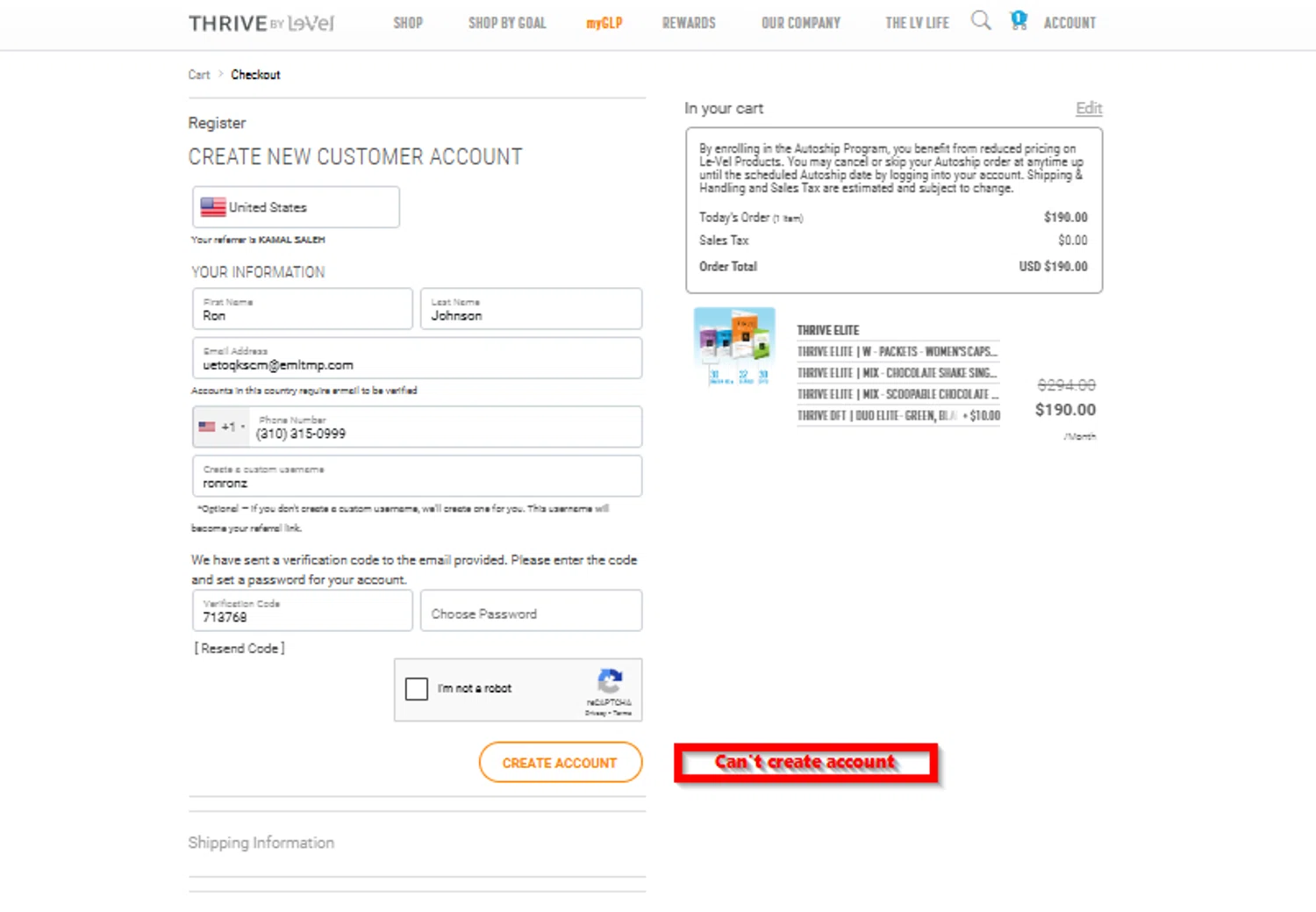The image size is (1316, 912).
Task: Click the THRIVE DFT Duo Elite line item
Action: 898,415
